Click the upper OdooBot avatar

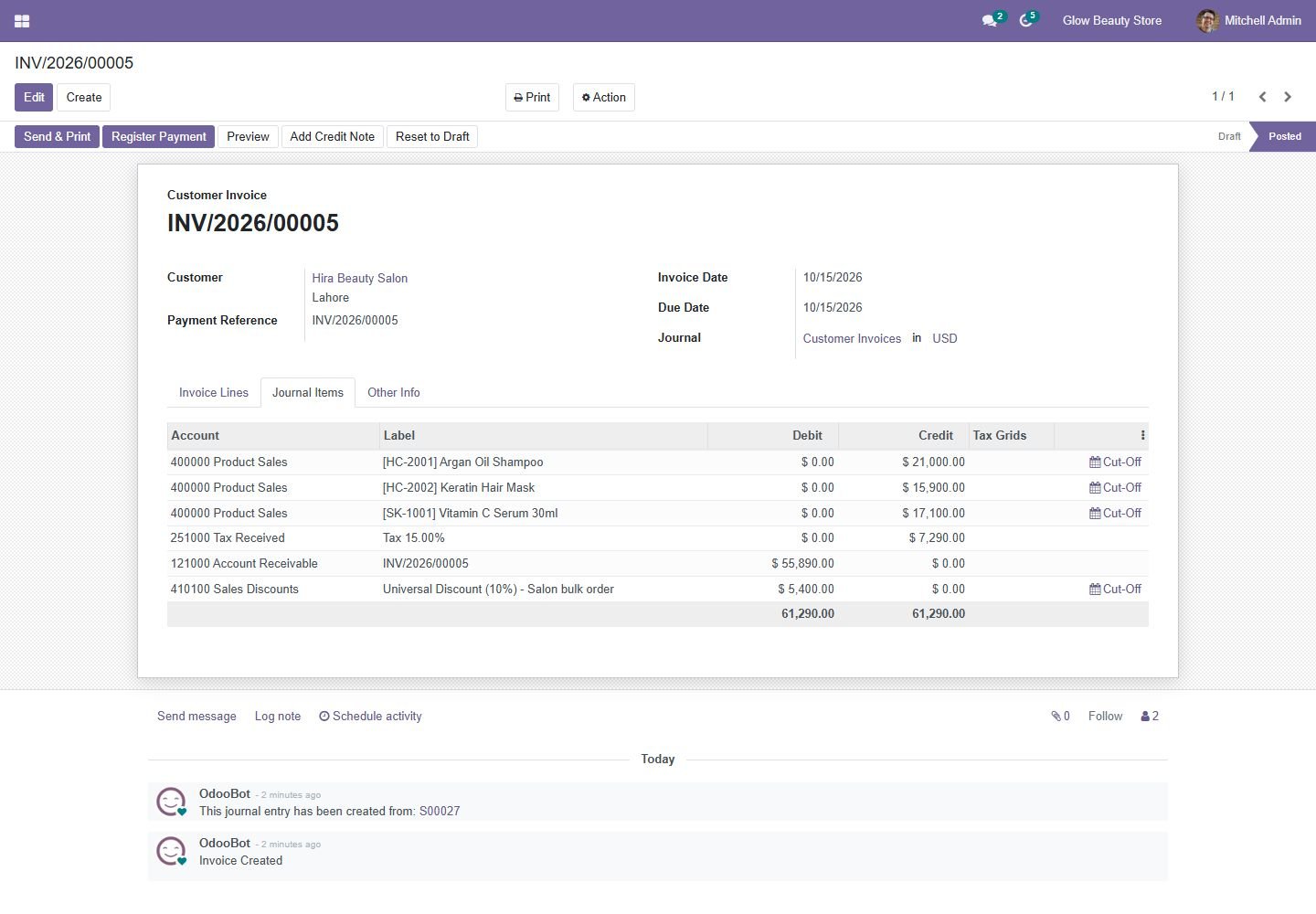(x=171, y=802)
